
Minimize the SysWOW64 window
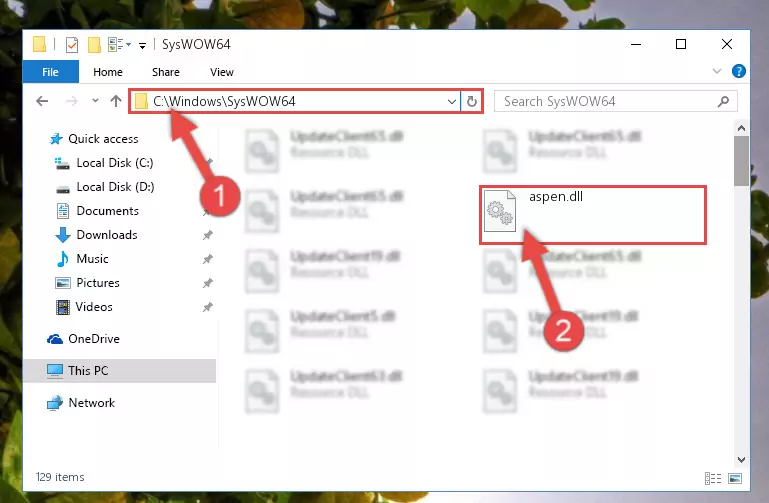[x=636, y=45]
